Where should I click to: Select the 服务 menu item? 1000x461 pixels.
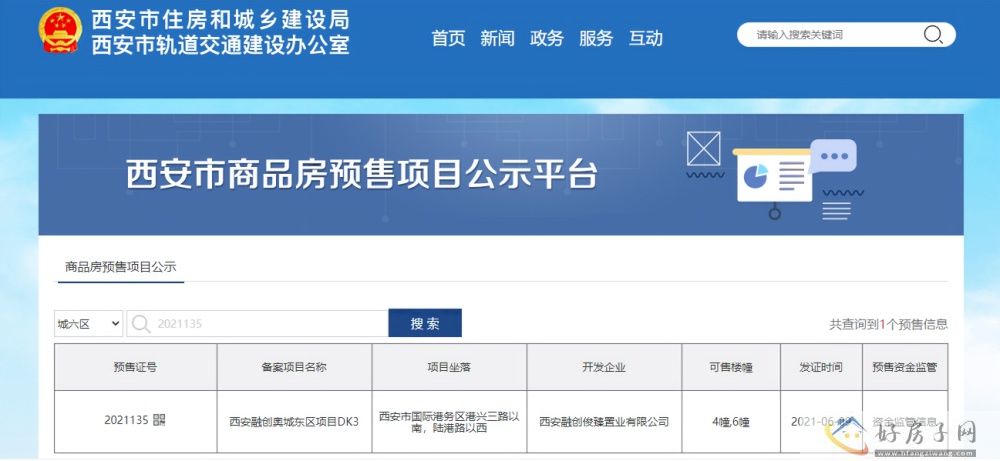click(596, 38)
